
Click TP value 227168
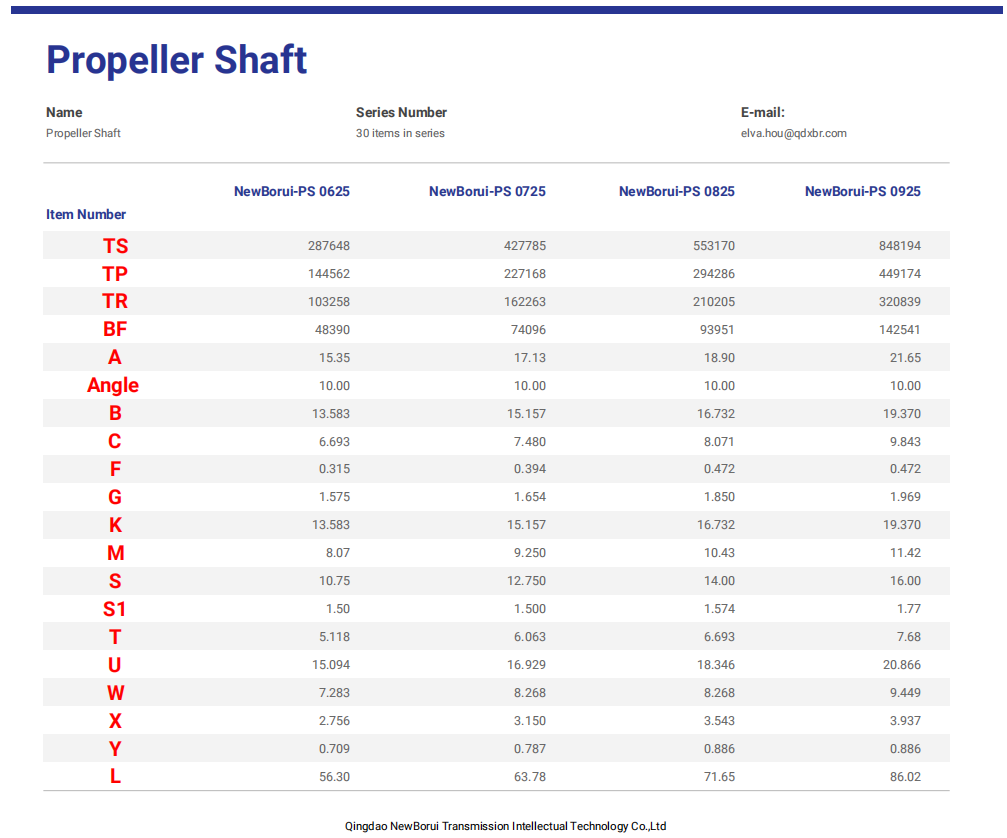coord(525,274)
